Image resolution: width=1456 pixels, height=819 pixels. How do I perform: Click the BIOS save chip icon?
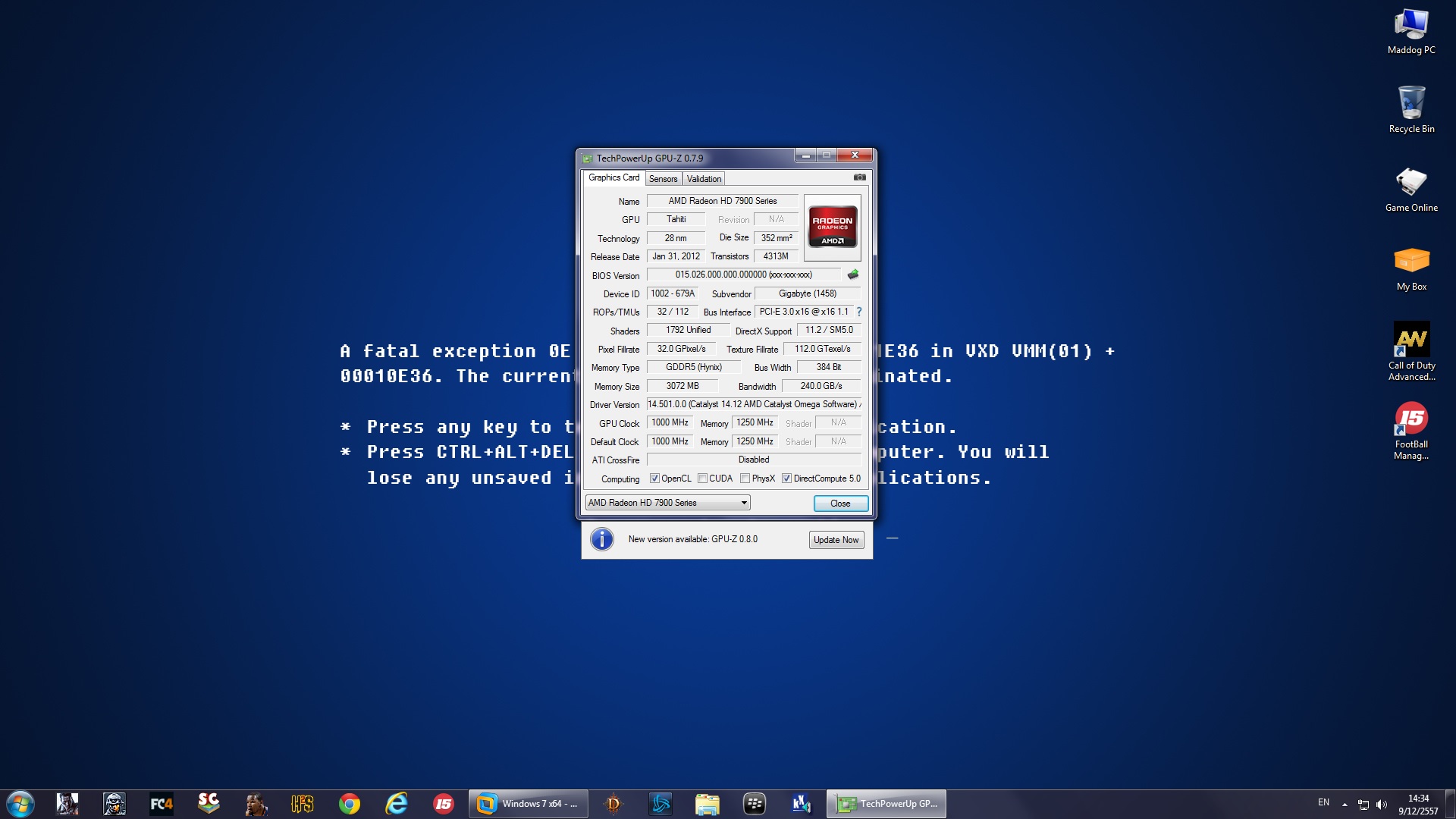point(853,275)
